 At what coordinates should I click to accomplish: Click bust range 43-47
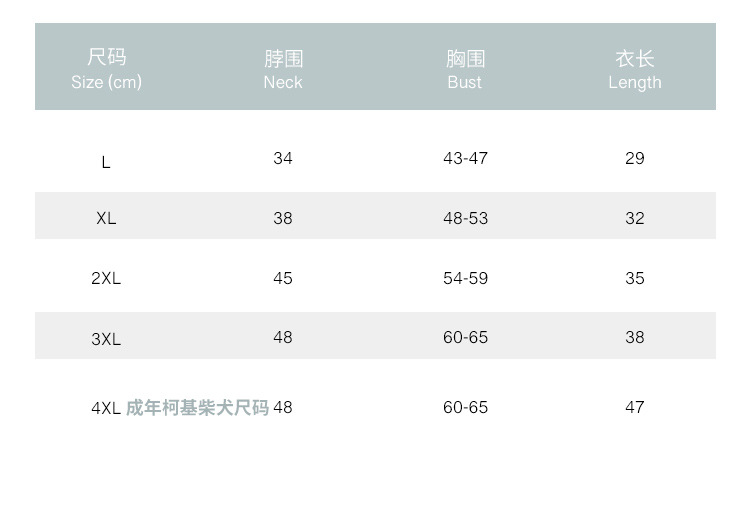(x=465, y=158)
